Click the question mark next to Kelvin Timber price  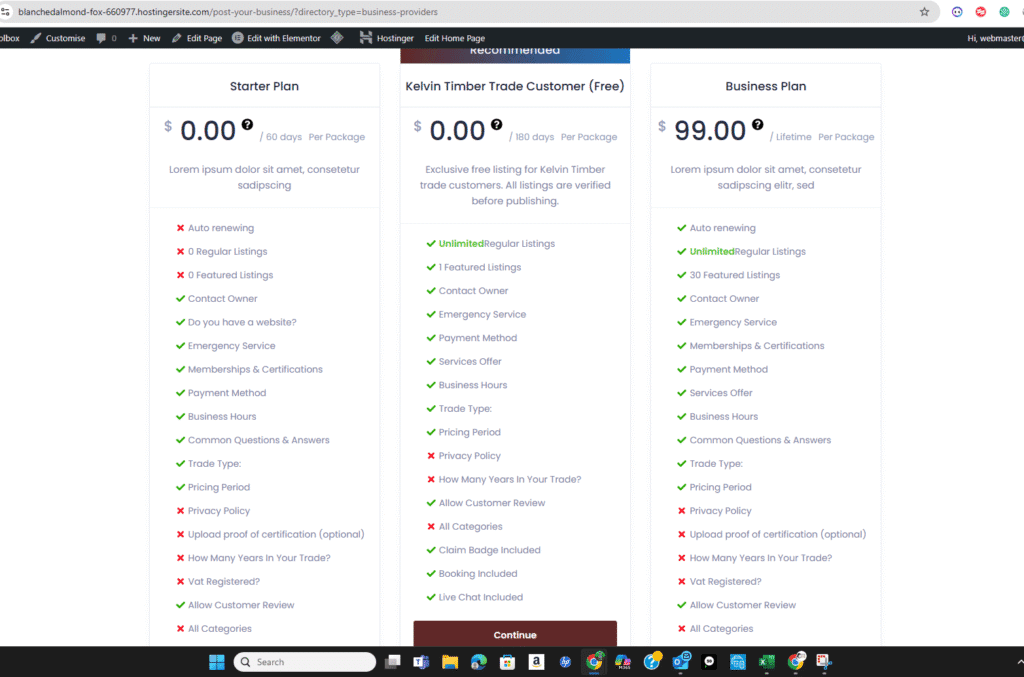[x=496, y=125]
